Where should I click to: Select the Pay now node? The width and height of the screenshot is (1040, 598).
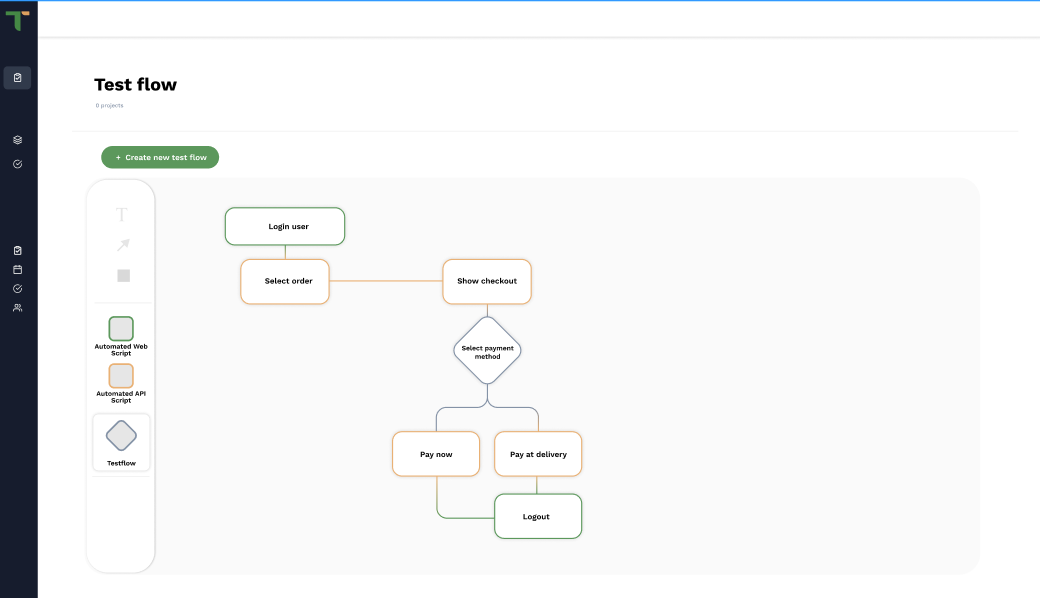tap(436, 454)
